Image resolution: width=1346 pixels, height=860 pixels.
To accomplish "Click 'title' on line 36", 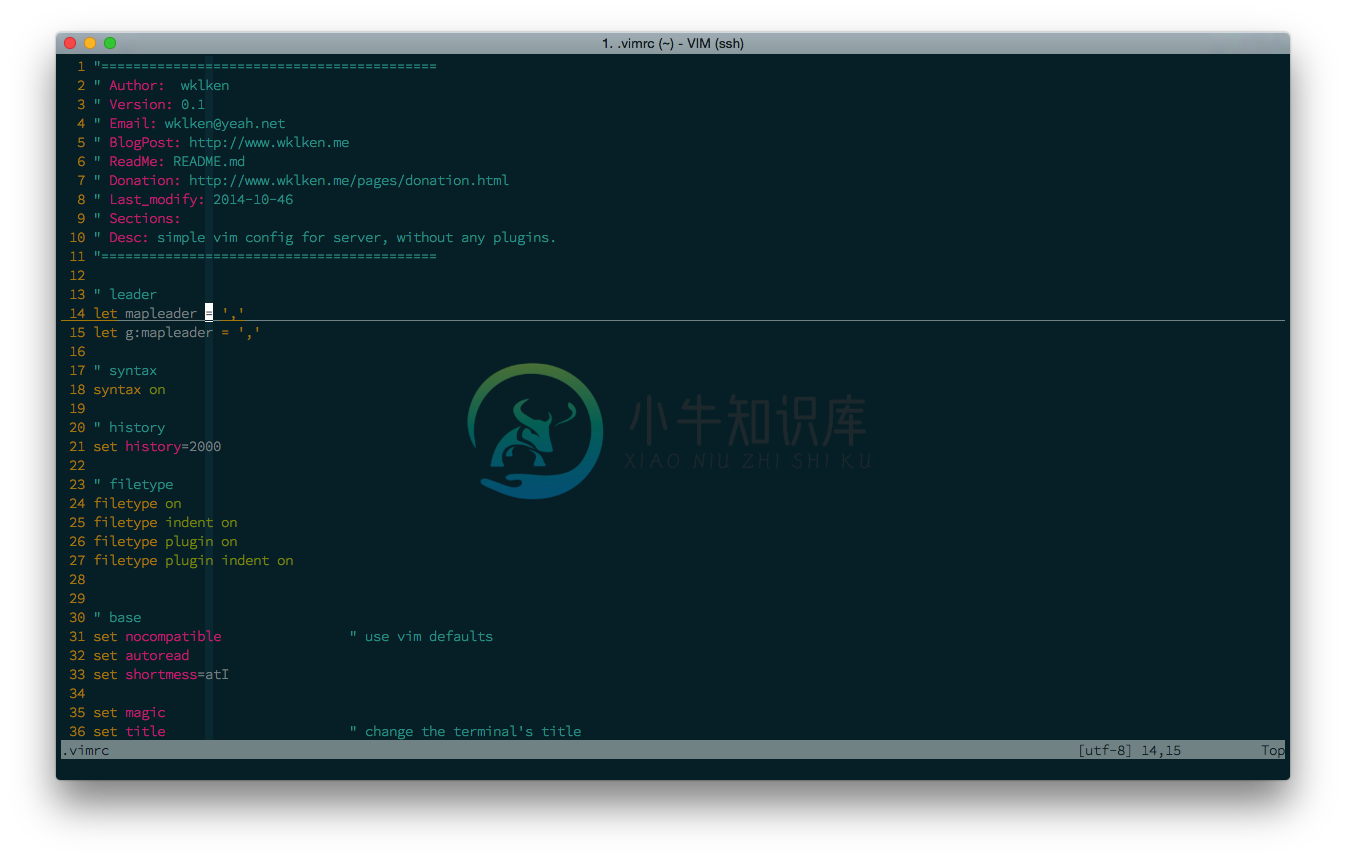I will coord(145,731).
